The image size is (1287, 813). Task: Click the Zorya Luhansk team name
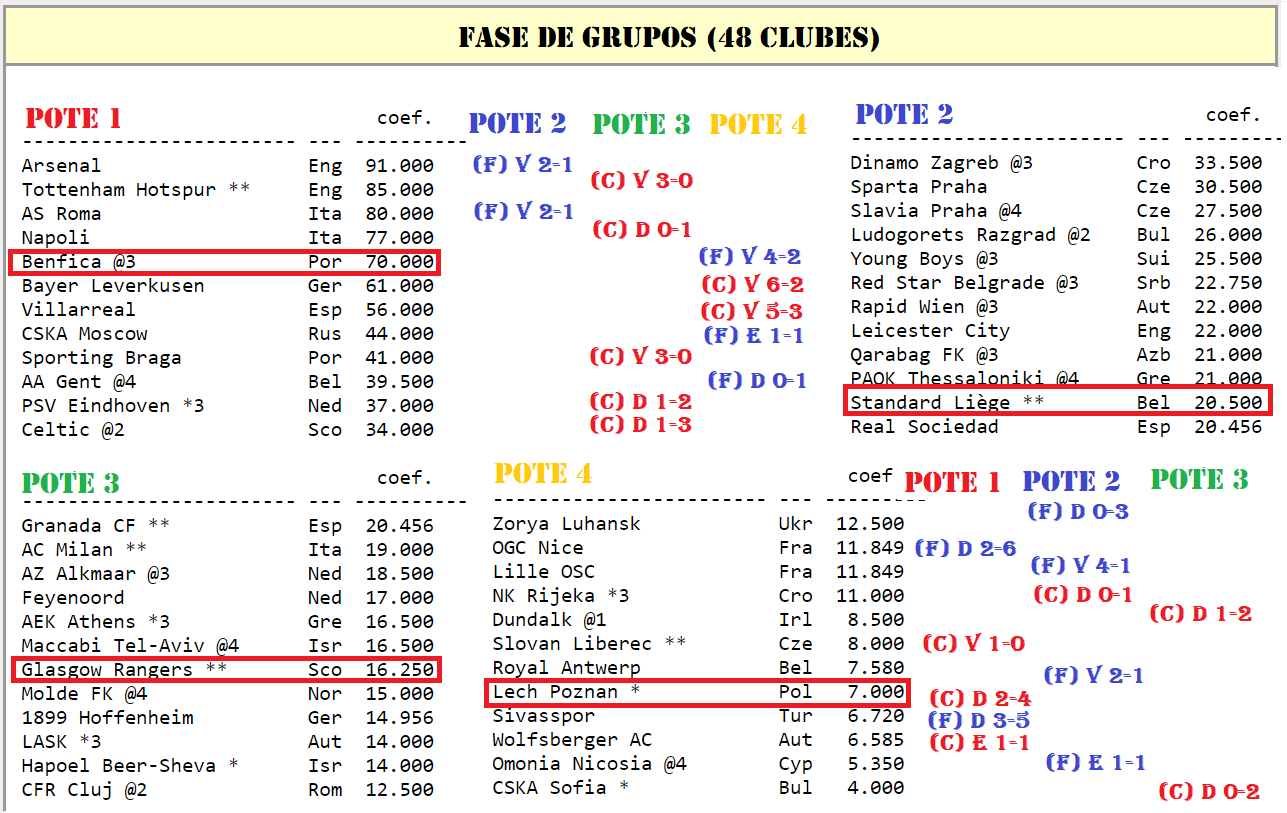click(566, 524)
